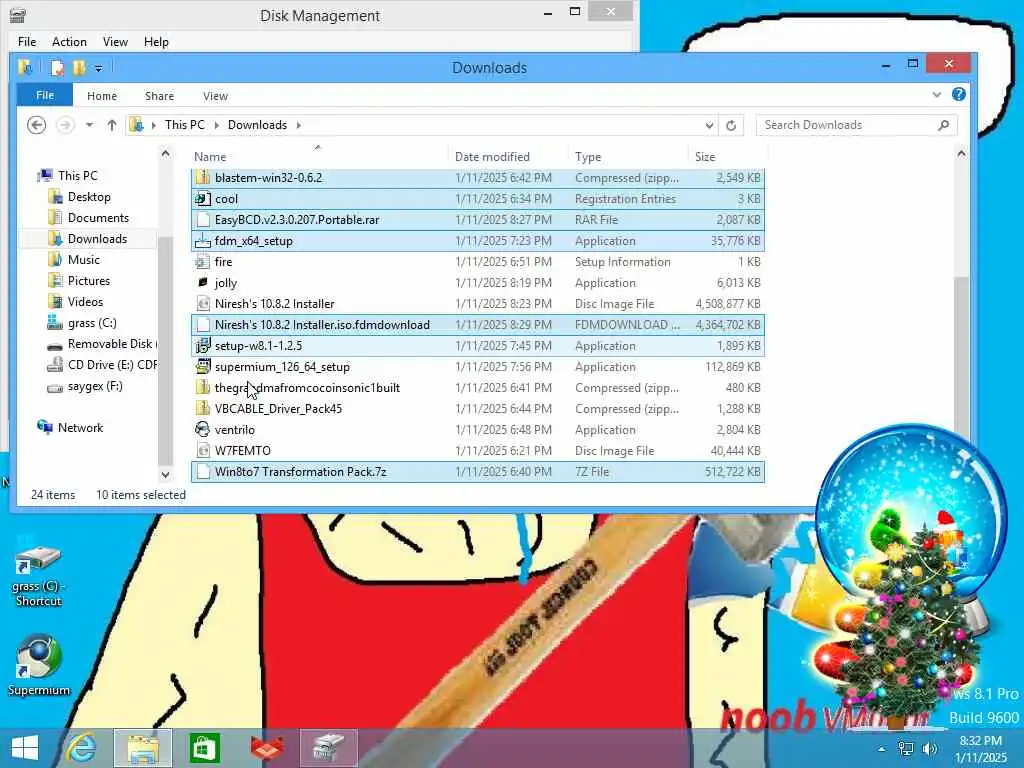Open the Explorer Help icon

(x=958, y=95)
